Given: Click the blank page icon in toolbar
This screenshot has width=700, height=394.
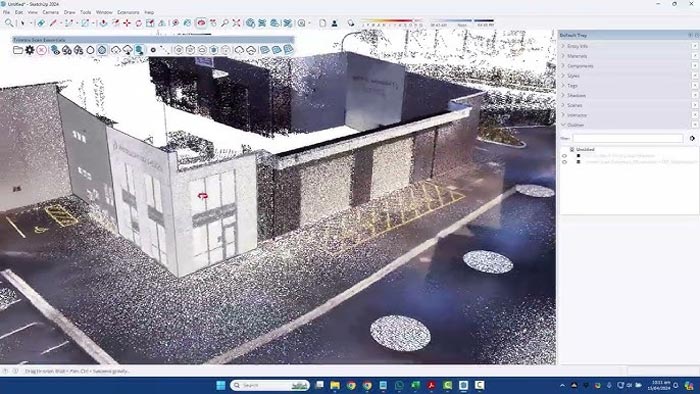Looking at the screenshot, I should tap(322, 23).
